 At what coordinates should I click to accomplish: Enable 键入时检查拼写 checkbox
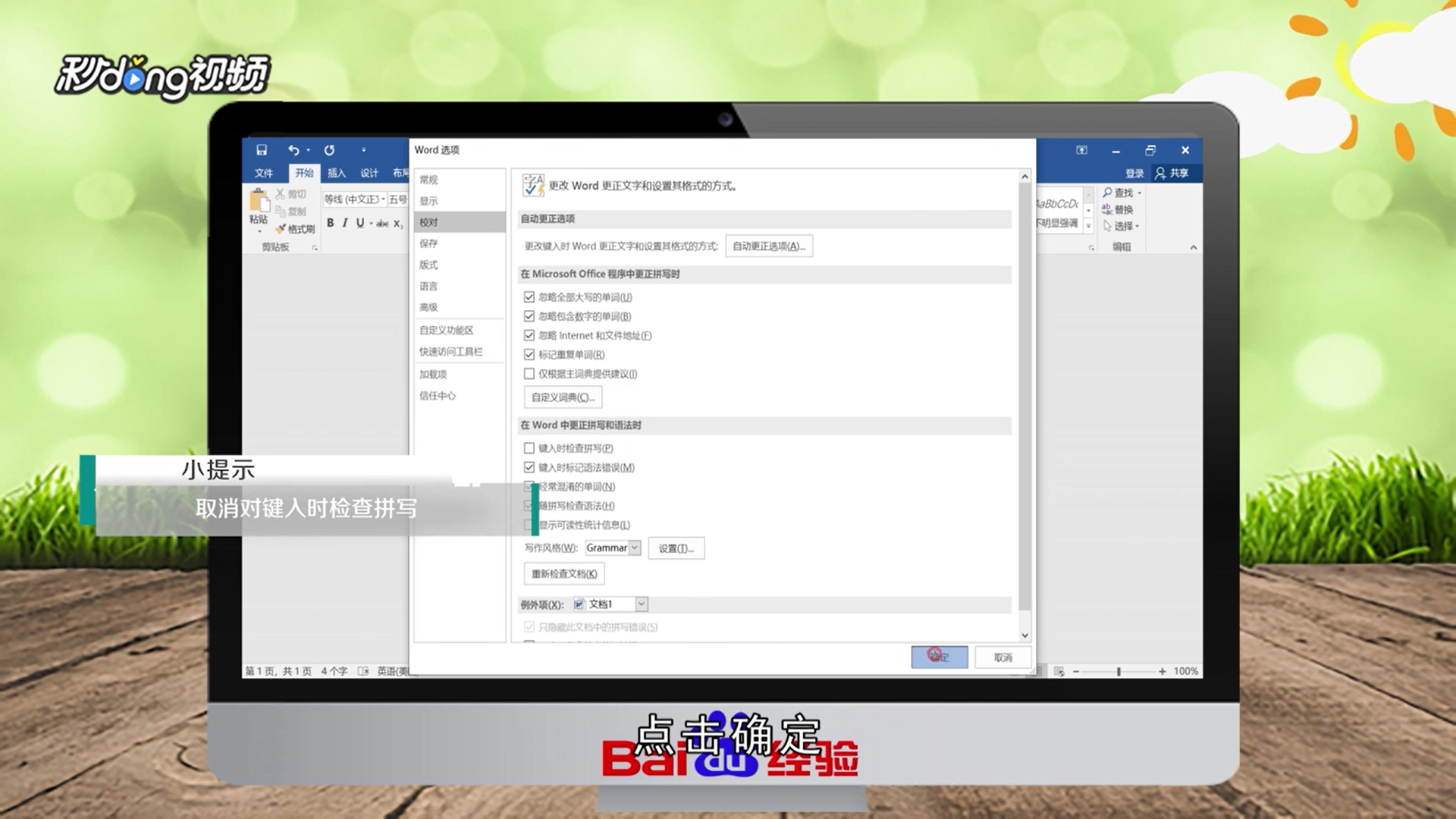pos(529,448)
